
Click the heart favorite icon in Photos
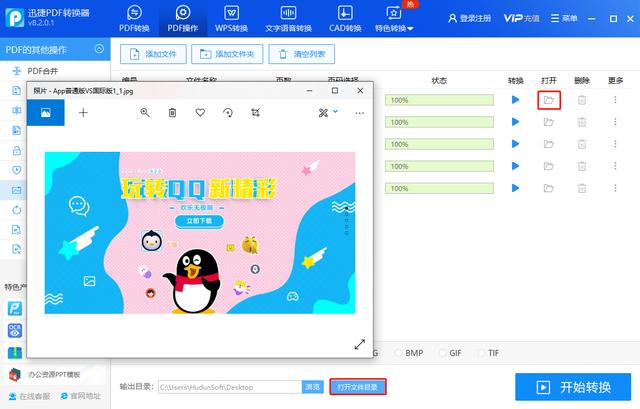(x=200, y=113)
